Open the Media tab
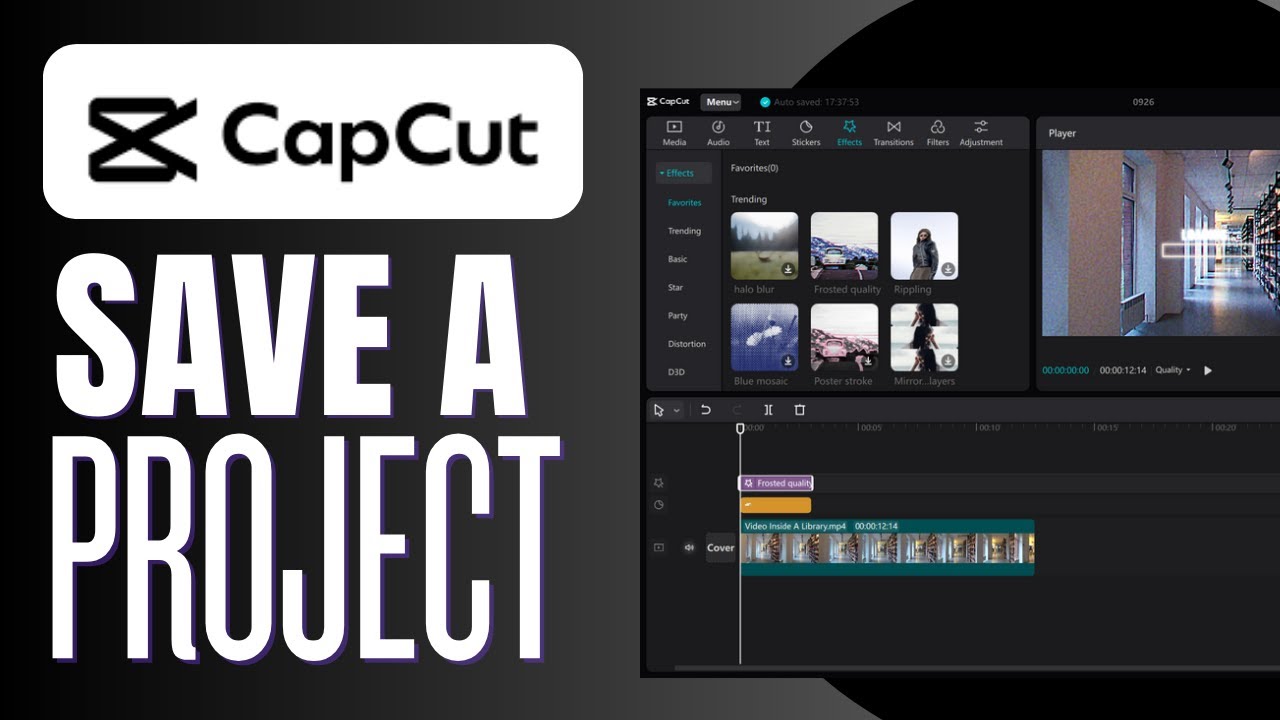The width and height of the screenshot is (1280, 720). [674, 132]
